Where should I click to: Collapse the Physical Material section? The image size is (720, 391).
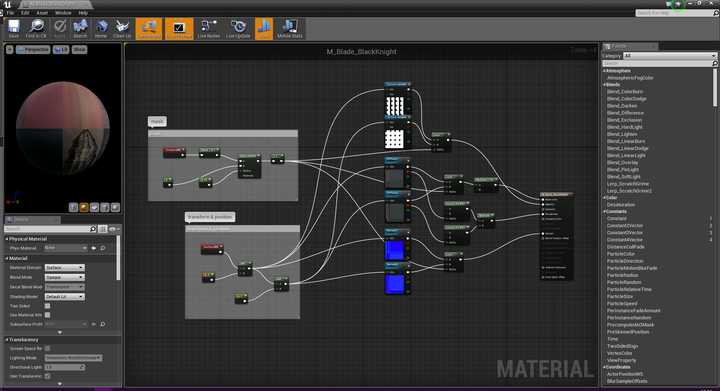pyautogui.click(x=6, y=239)
